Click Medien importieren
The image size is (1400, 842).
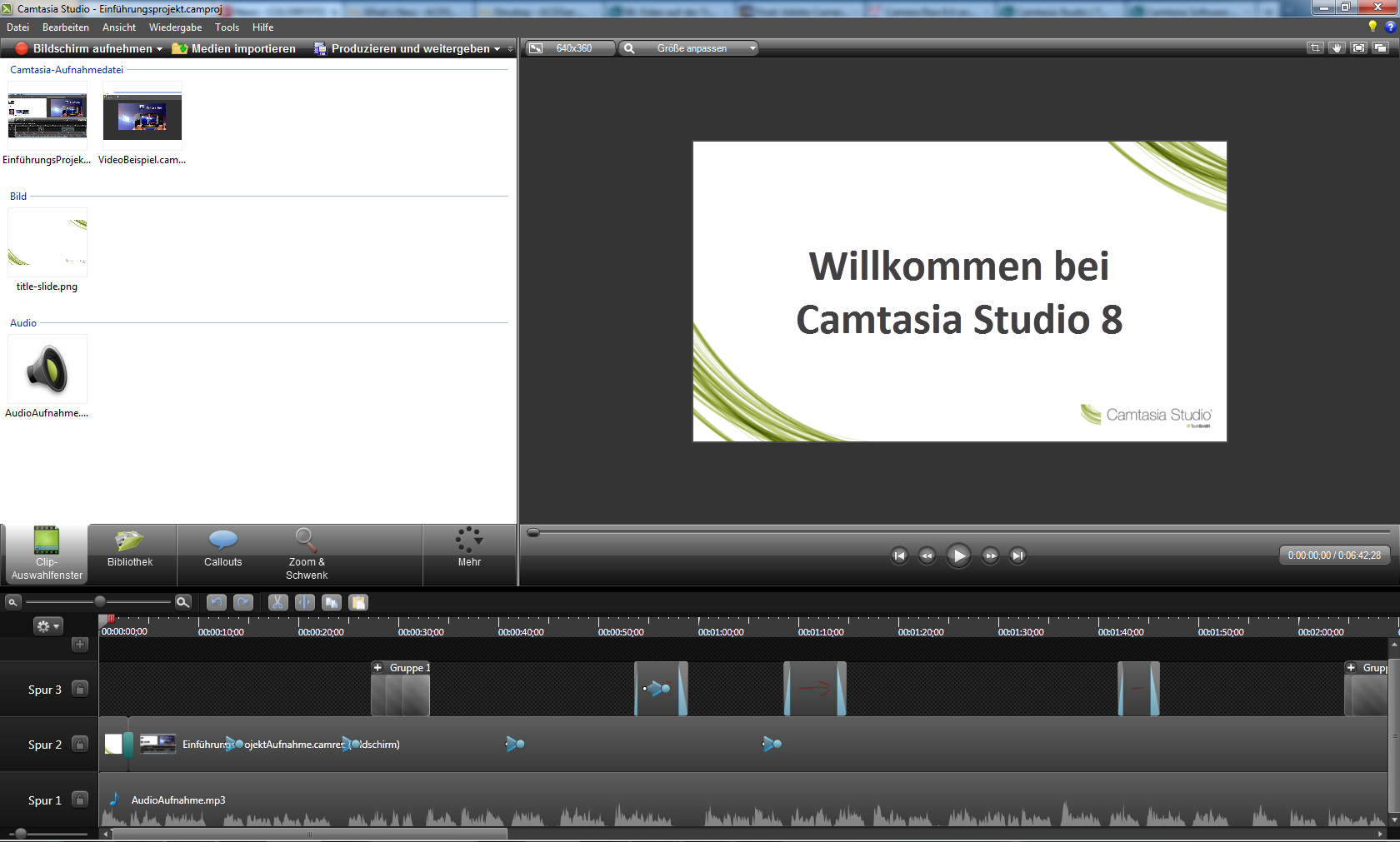coord(233,48)
